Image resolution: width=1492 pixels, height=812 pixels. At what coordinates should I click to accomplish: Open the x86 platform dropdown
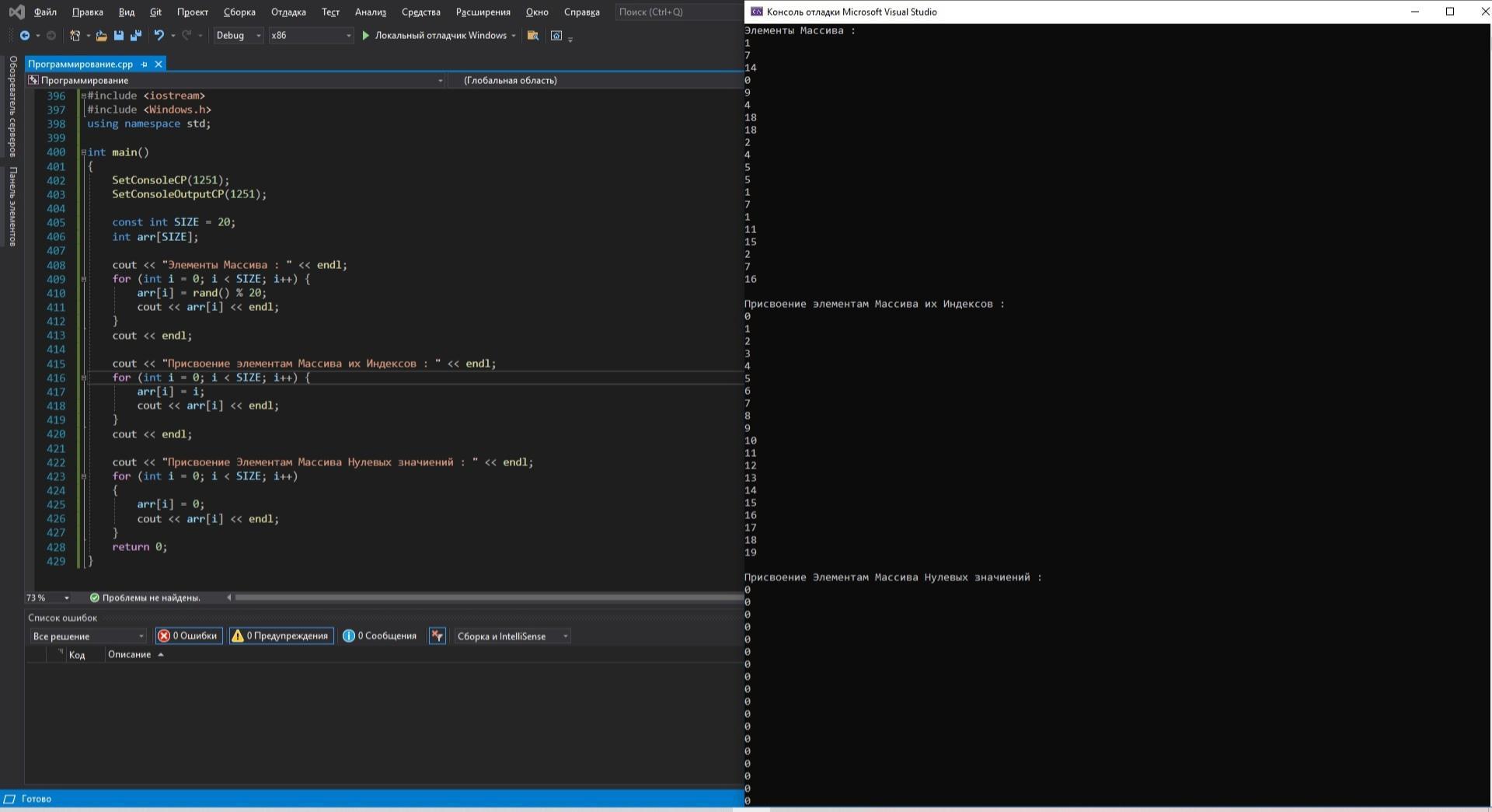[x=310, y=36]
